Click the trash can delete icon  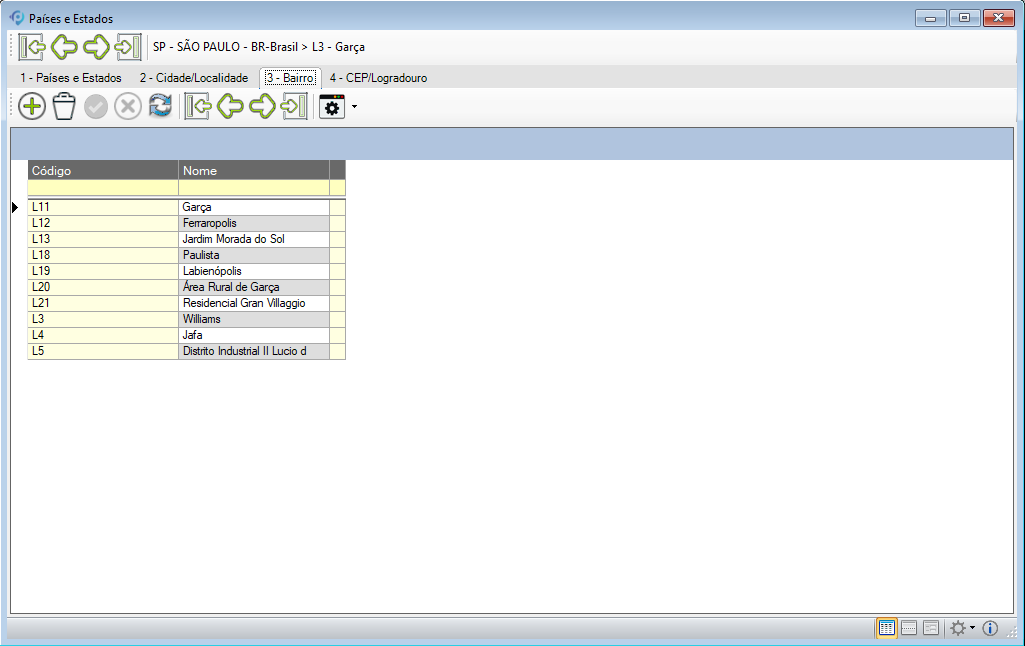(64, 107)
